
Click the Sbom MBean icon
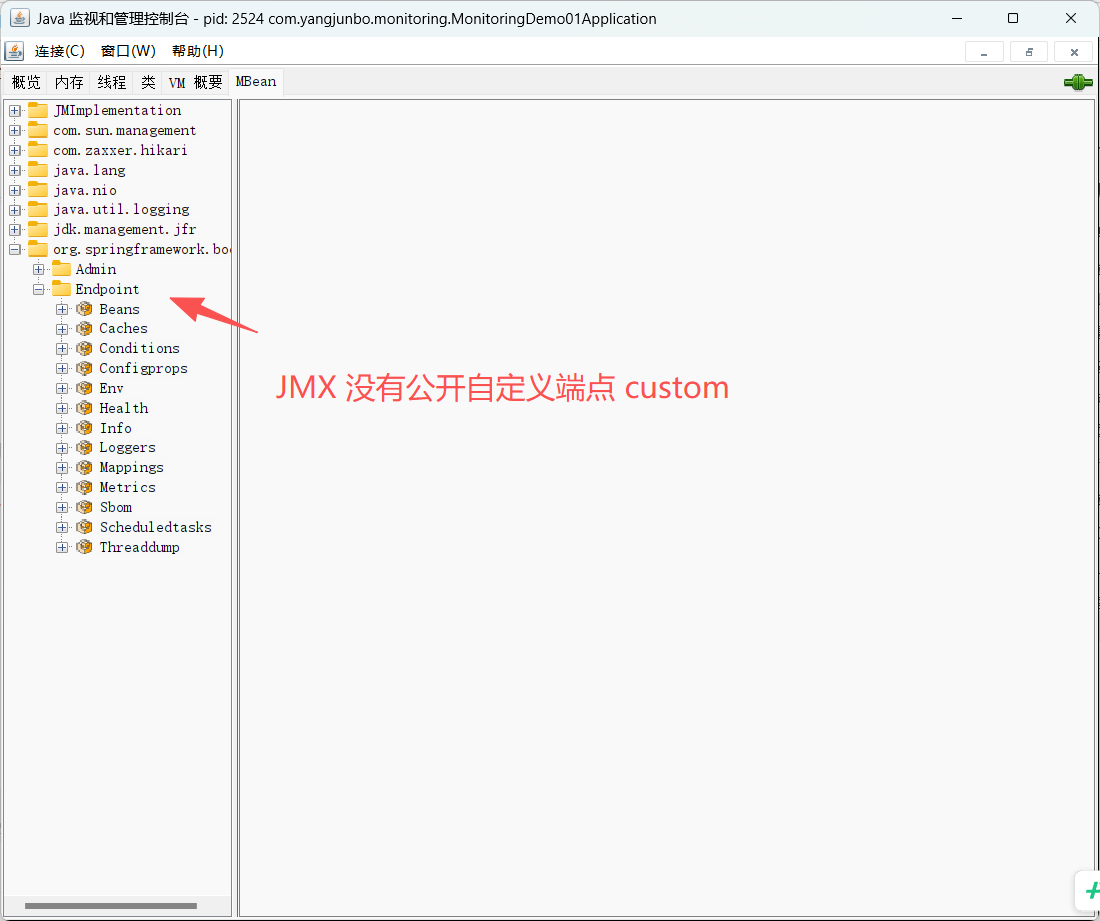84,507
